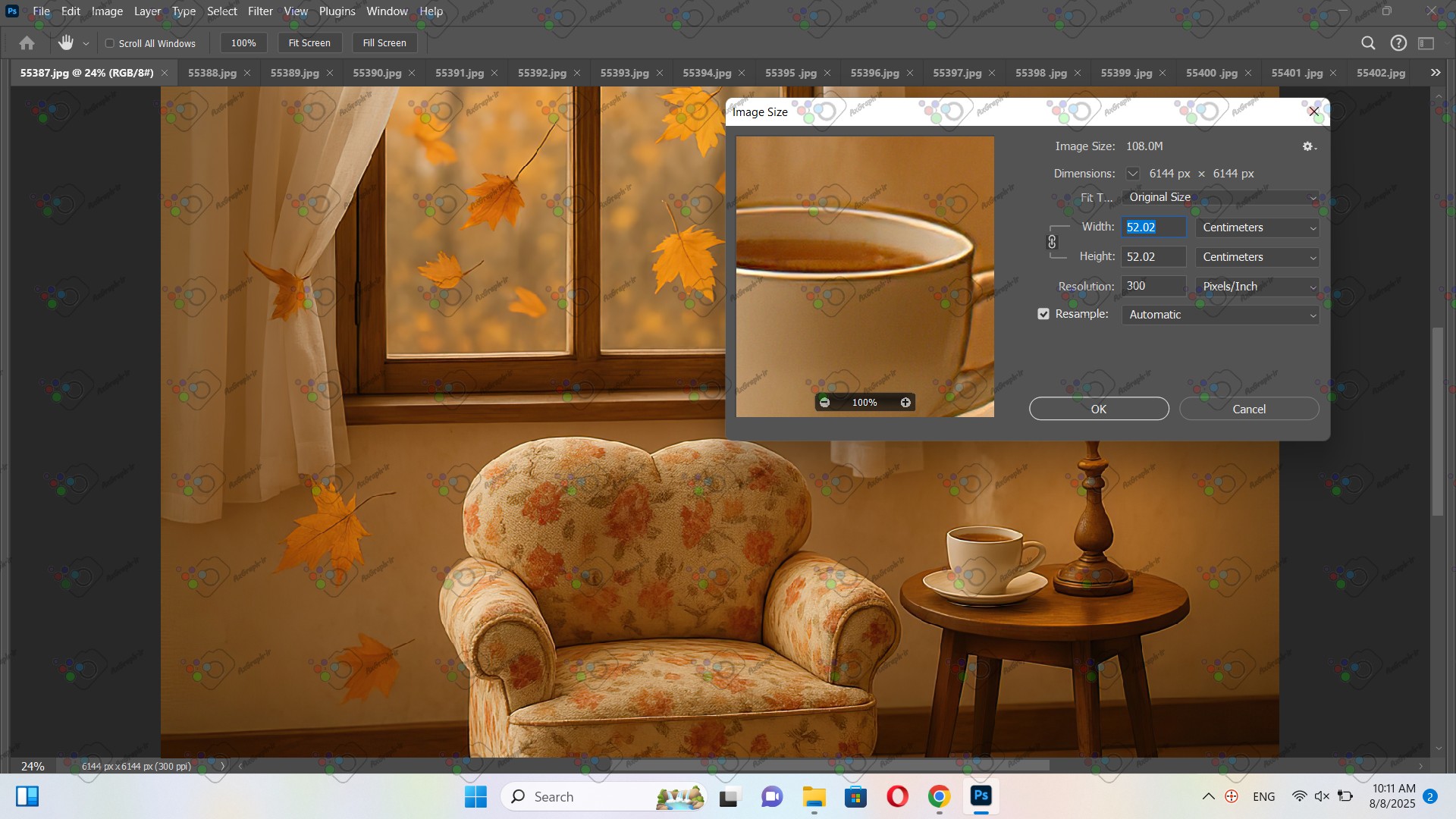1456x819 pixels.
Task: Select the Hand tool icon
Action: pos(66,43)
